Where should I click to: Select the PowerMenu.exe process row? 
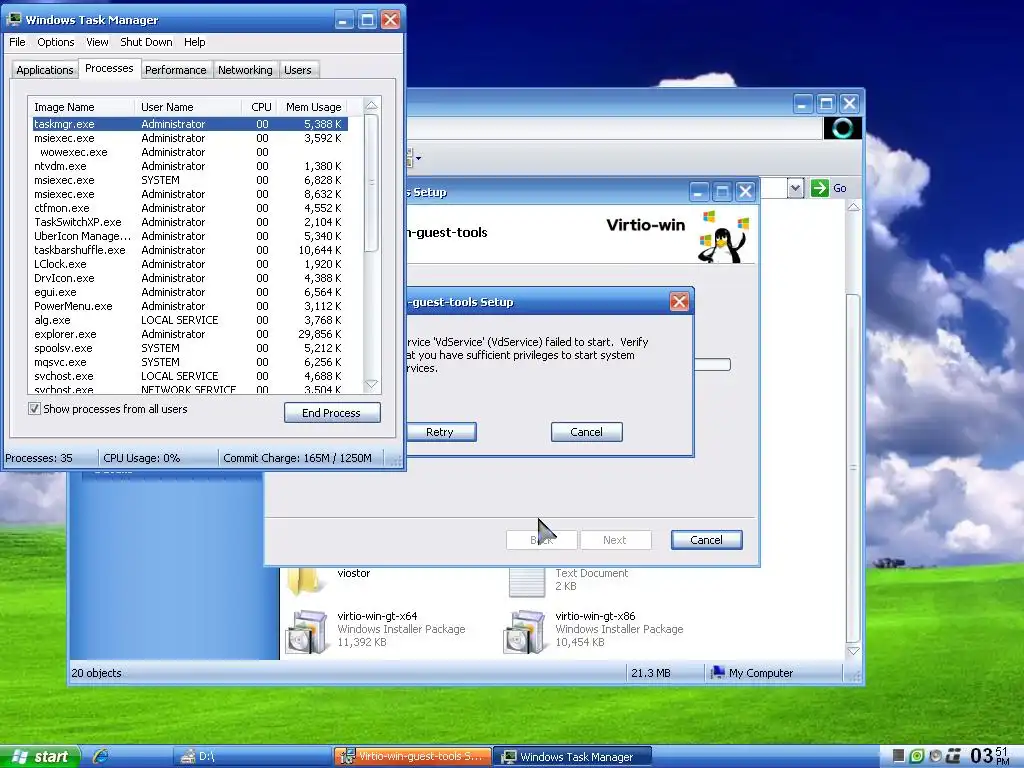(189, 306)
